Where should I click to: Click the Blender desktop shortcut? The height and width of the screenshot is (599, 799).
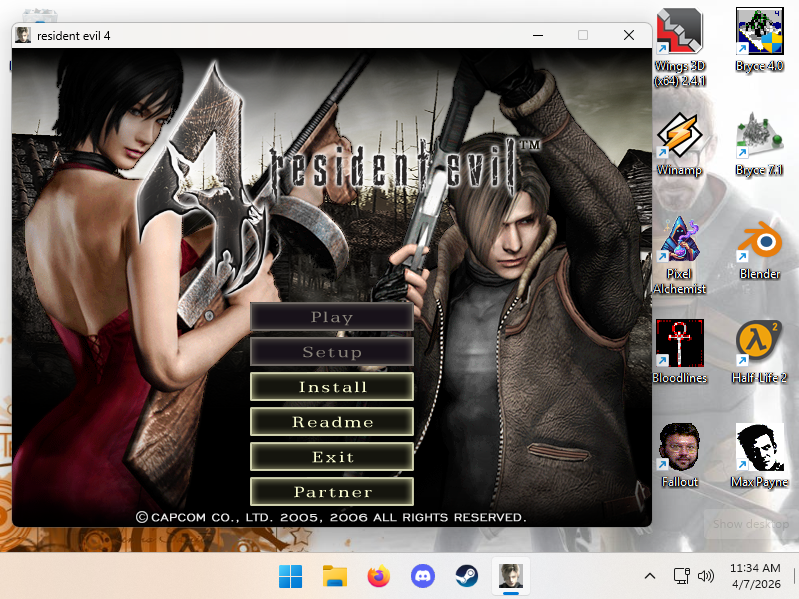tap(759, 249)
